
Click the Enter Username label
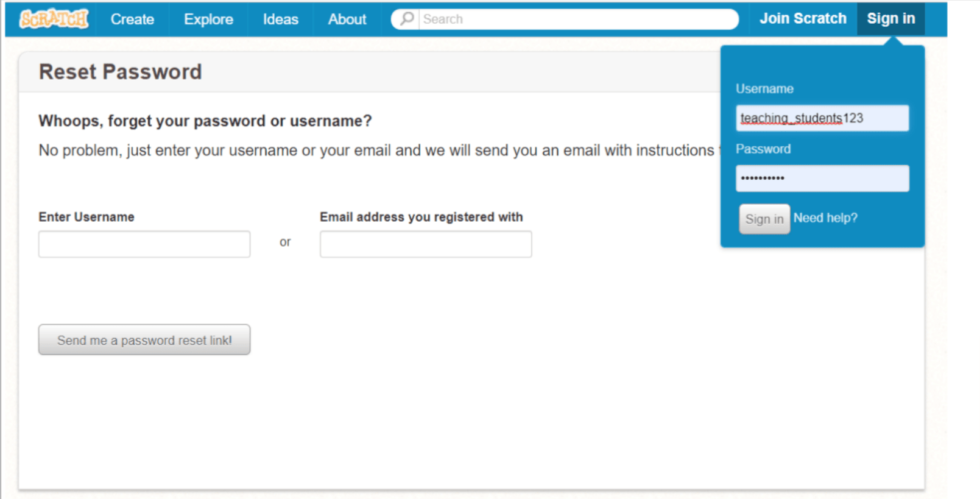point(86,217)
